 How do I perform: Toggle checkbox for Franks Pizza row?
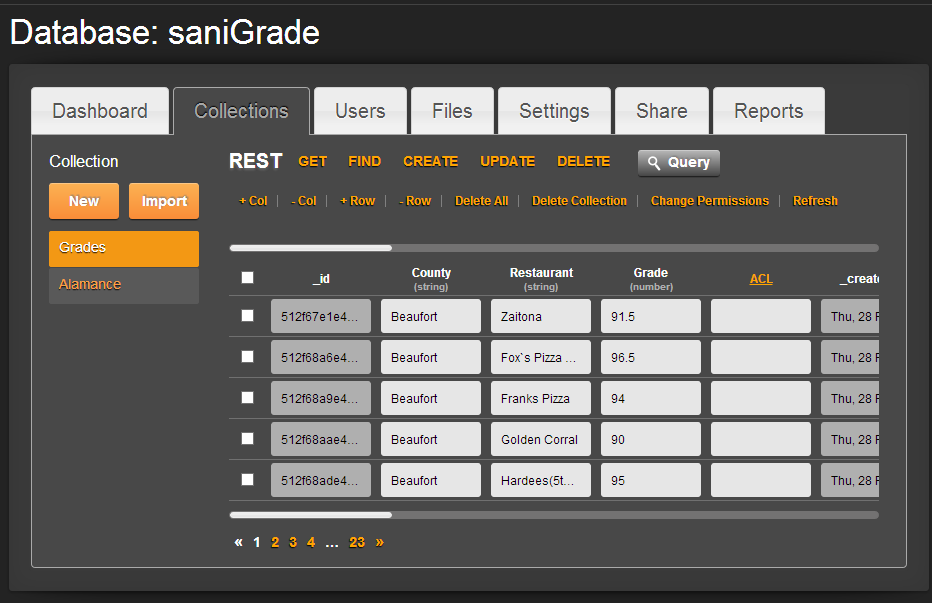pos(248,398)
